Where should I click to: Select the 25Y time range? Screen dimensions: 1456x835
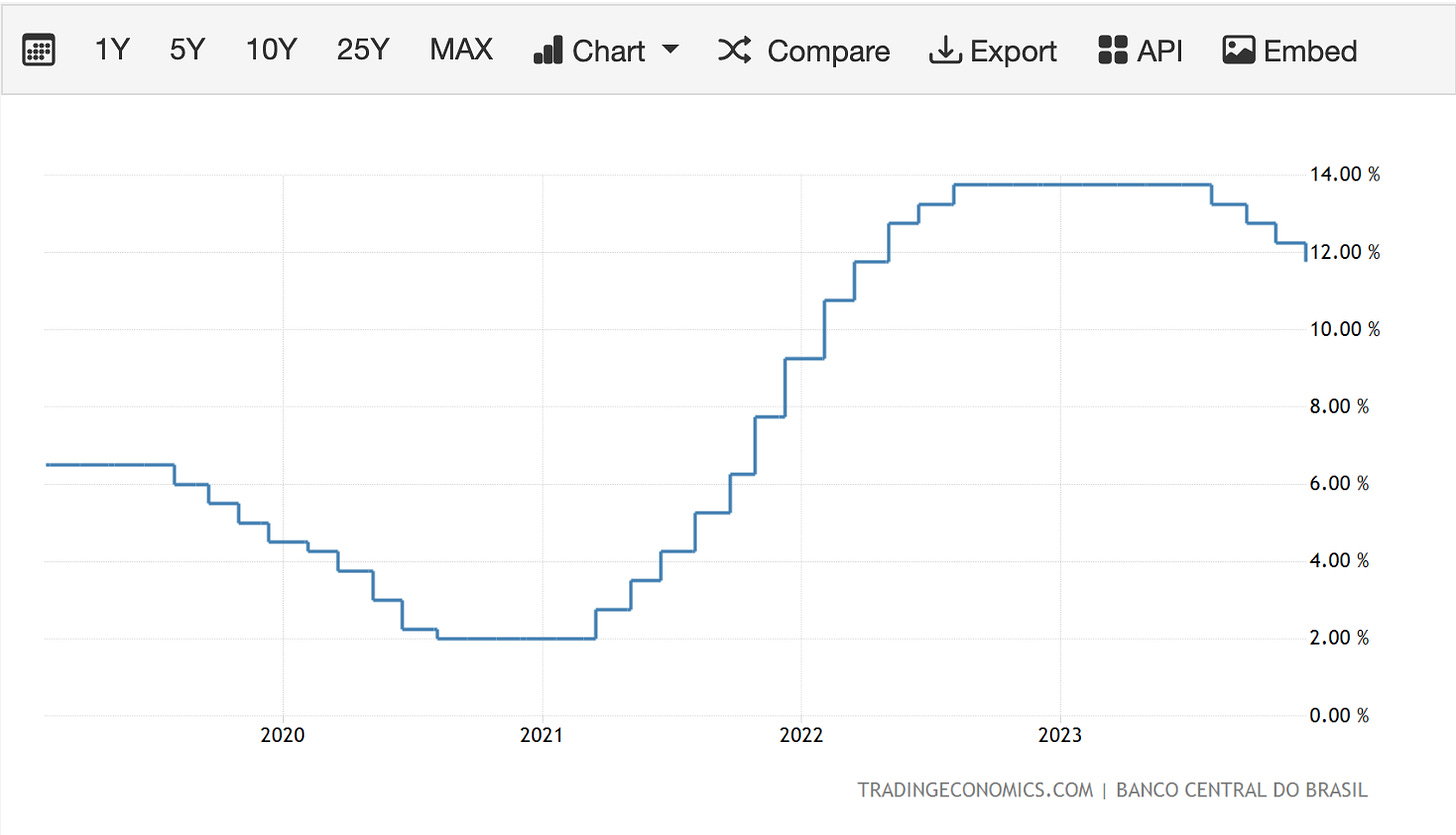coord(361,50)
